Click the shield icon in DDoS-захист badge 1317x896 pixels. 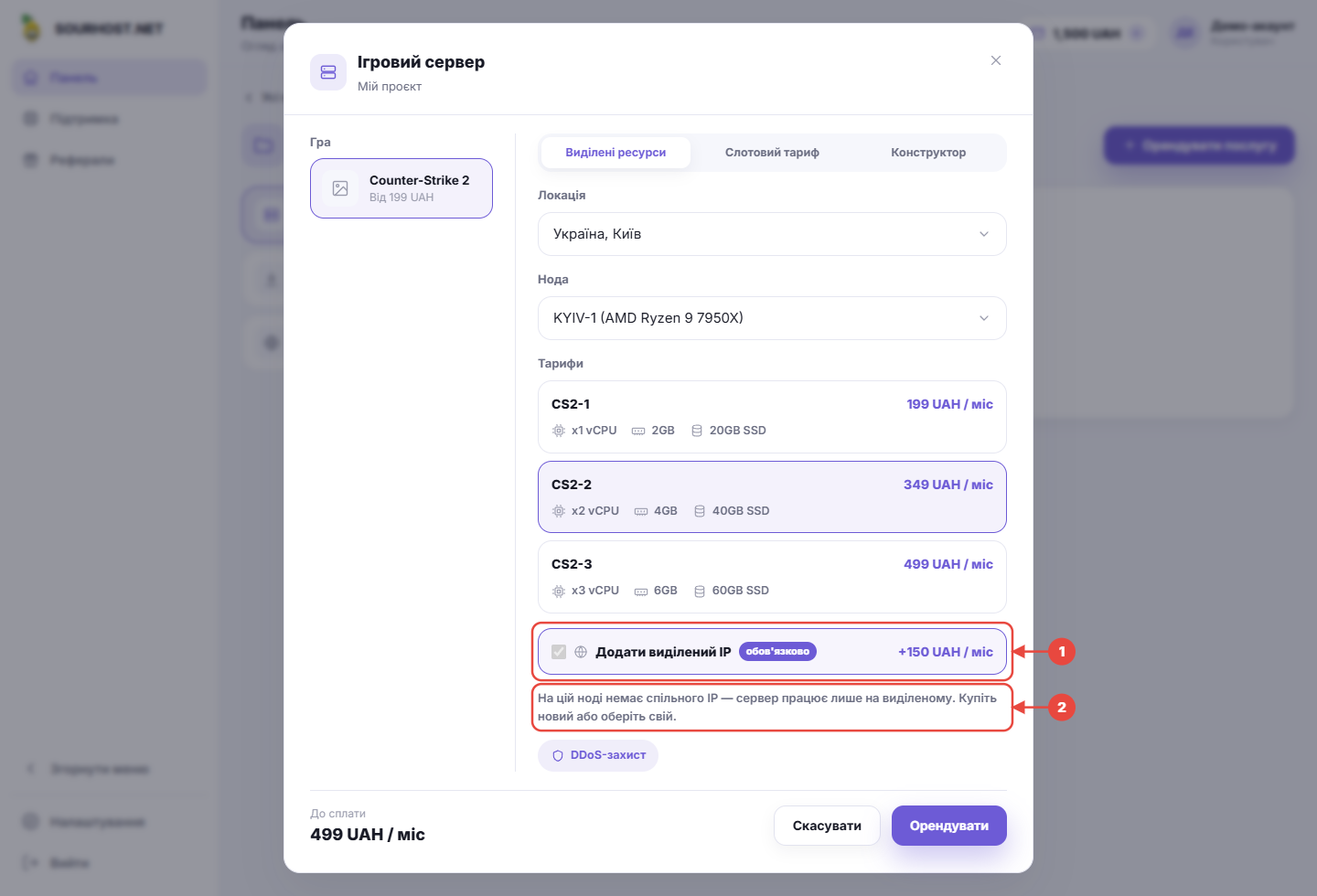point(558,756)
